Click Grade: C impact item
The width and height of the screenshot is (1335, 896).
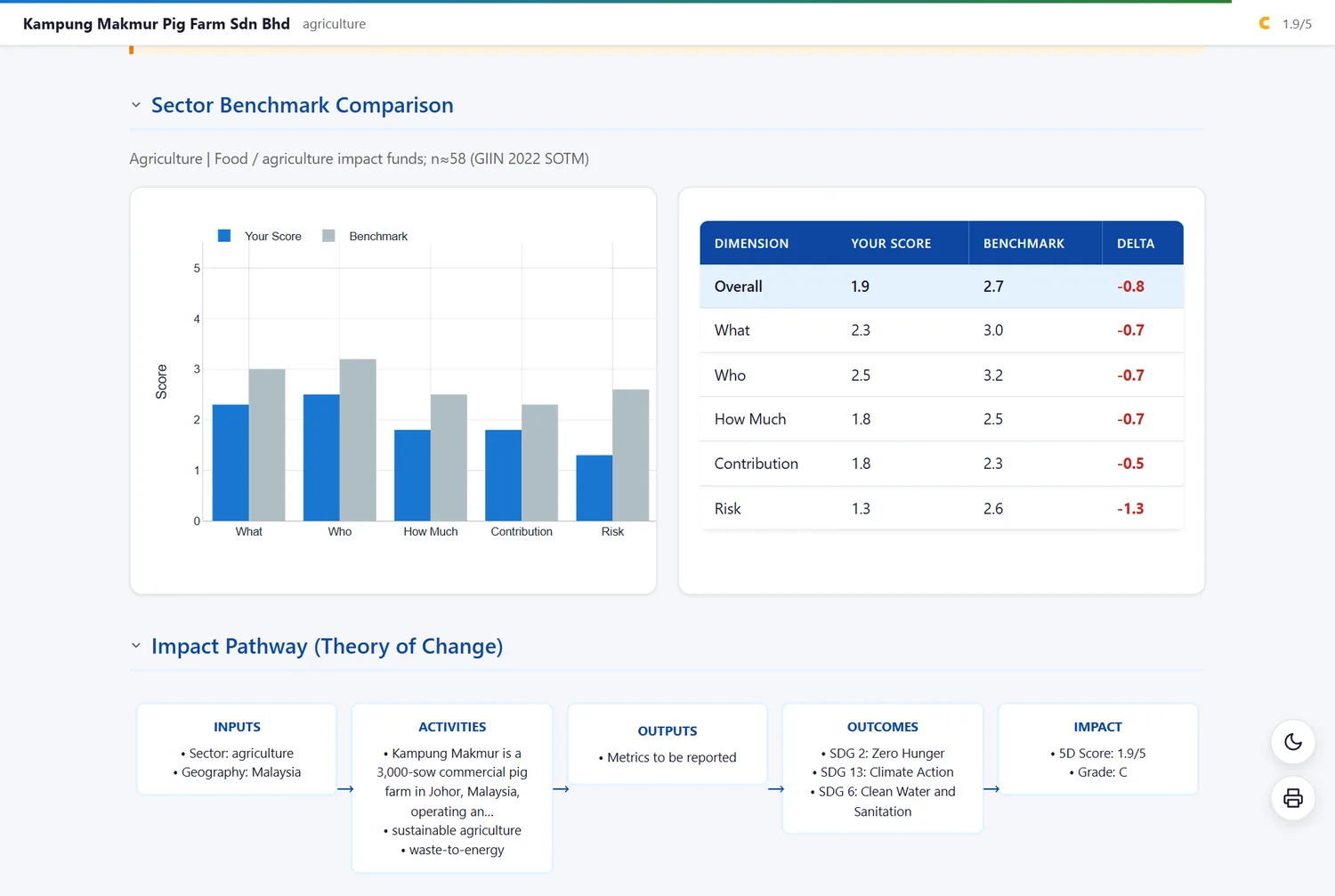1097,772
